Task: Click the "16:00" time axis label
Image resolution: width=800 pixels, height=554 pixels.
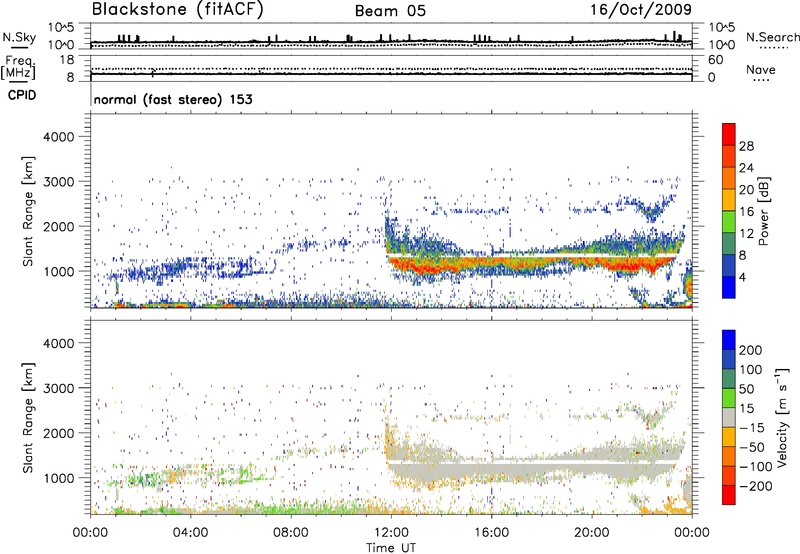Action: point(491,533)
